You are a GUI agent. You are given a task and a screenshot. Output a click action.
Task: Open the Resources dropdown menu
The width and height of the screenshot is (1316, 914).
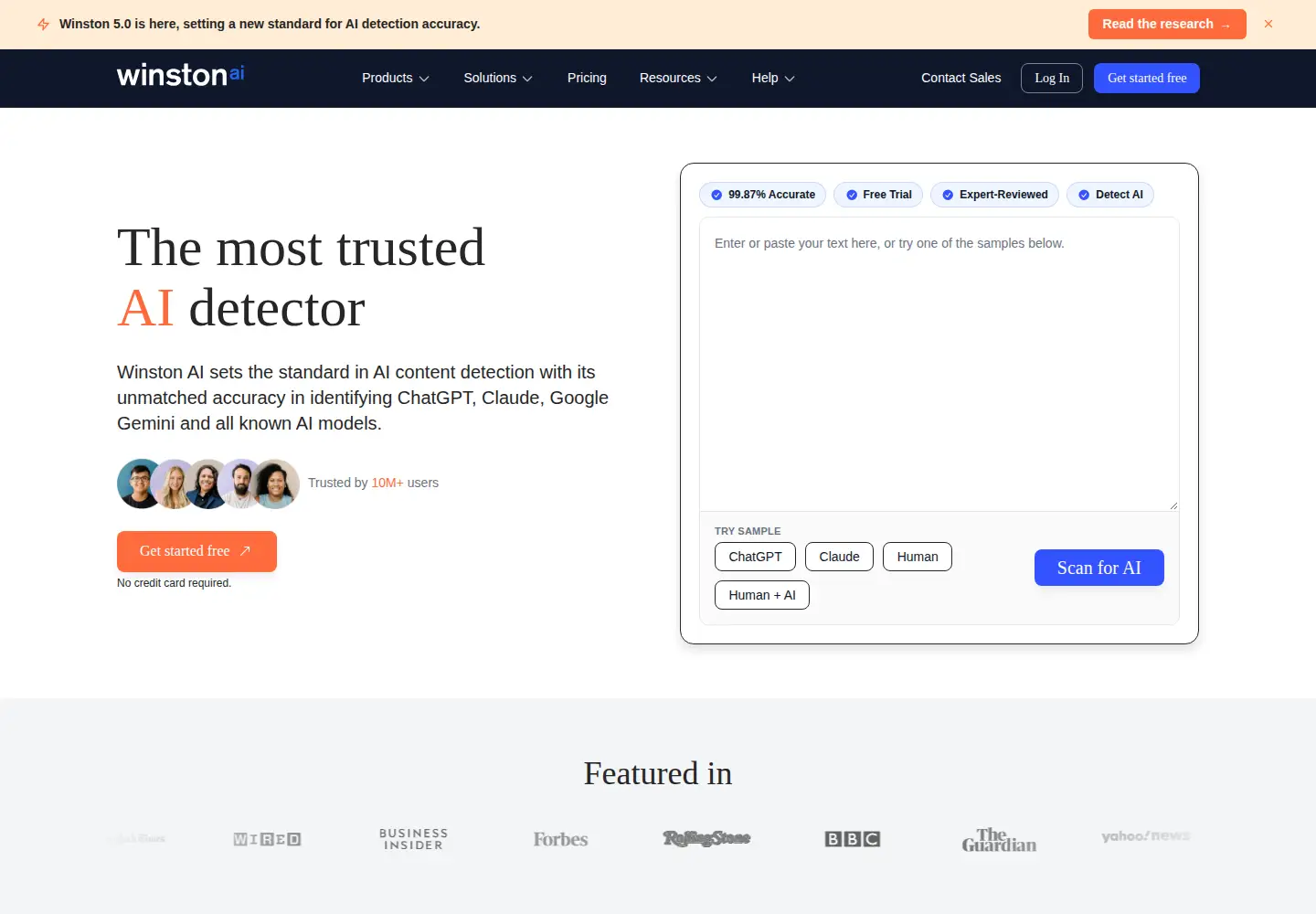(x=678, y=79)
